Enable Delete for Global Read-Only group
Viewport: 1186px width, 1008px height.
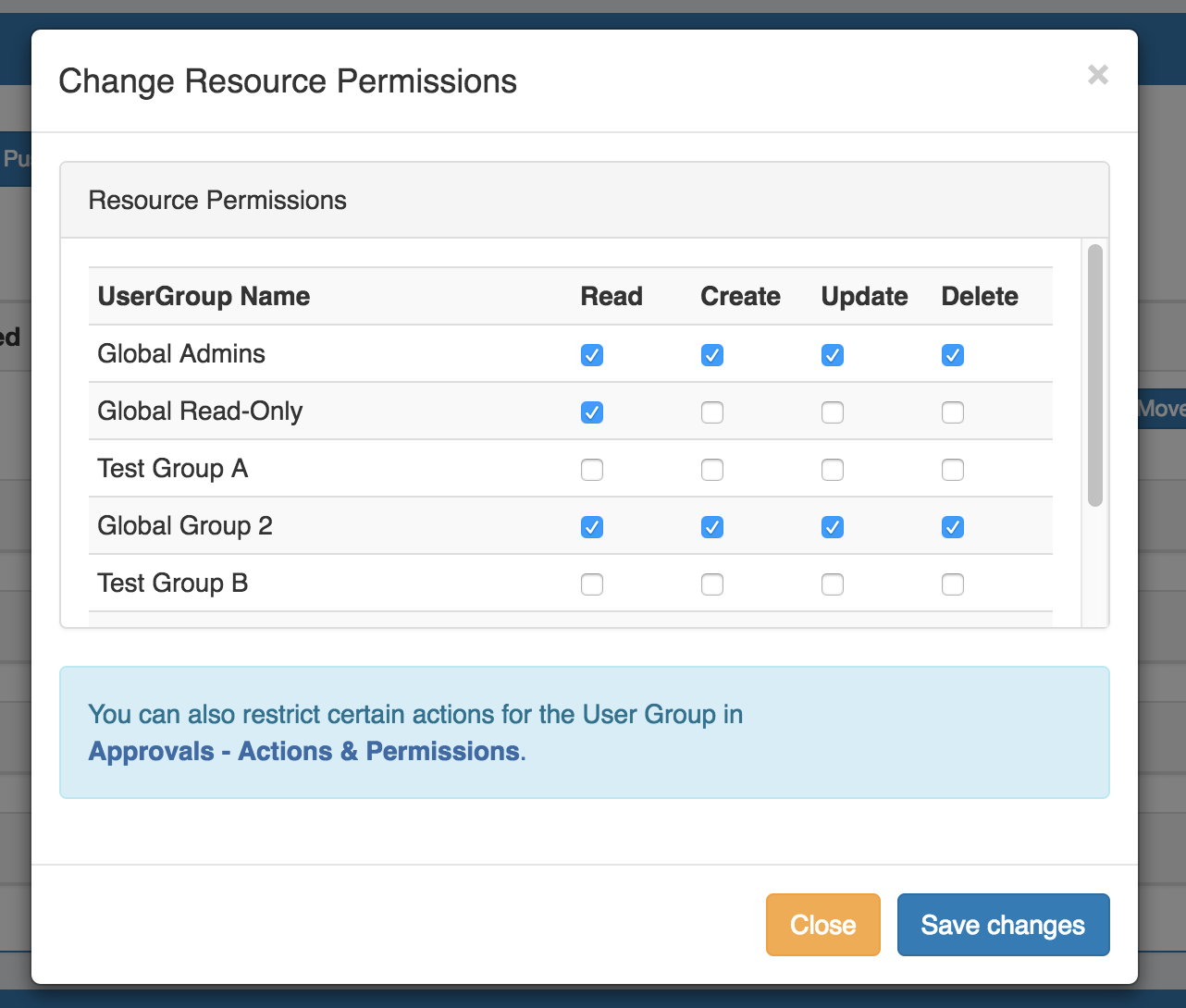[953, 412]
